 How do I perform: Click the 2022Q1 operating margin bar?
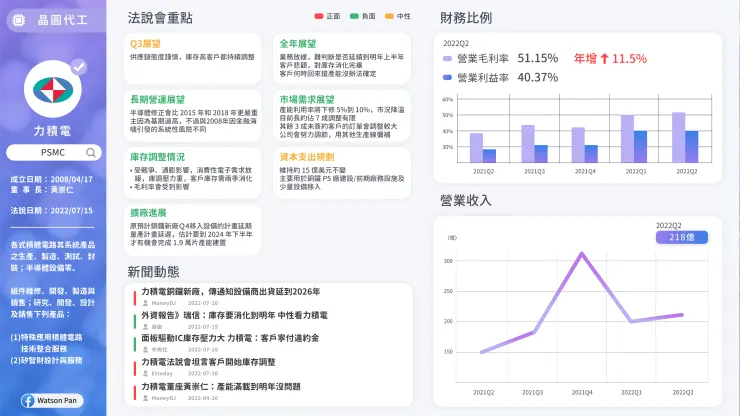pyautogui.click(x=640, y=147)
